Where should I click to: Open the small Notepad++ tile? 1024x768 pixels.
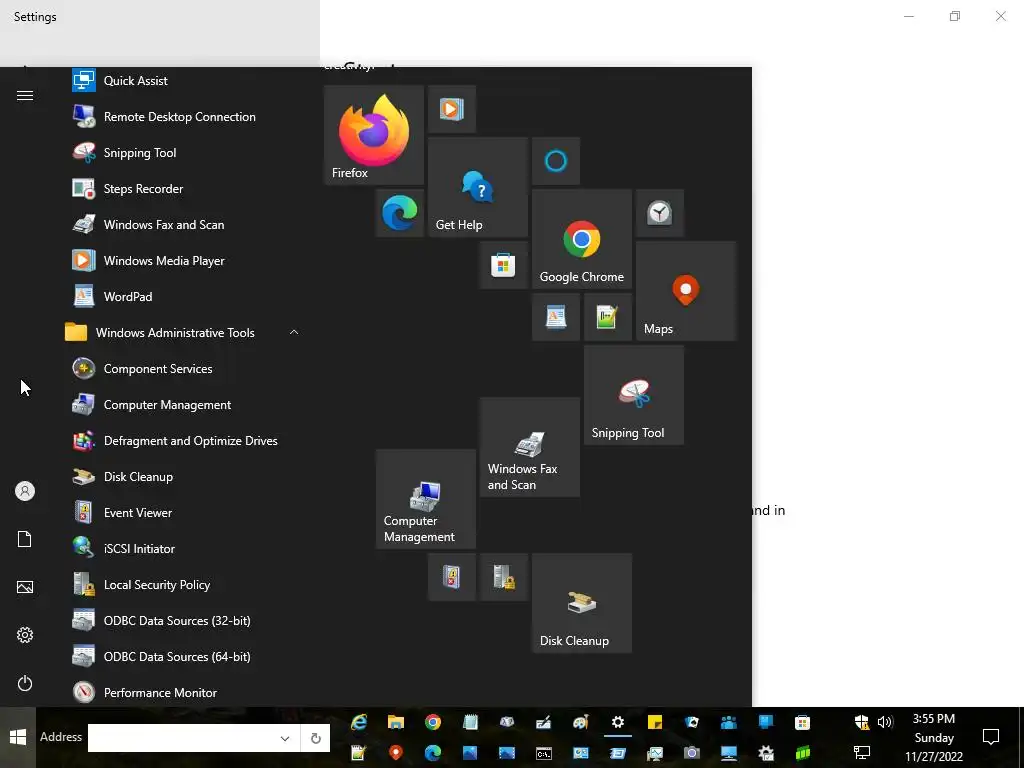(607, 317)
